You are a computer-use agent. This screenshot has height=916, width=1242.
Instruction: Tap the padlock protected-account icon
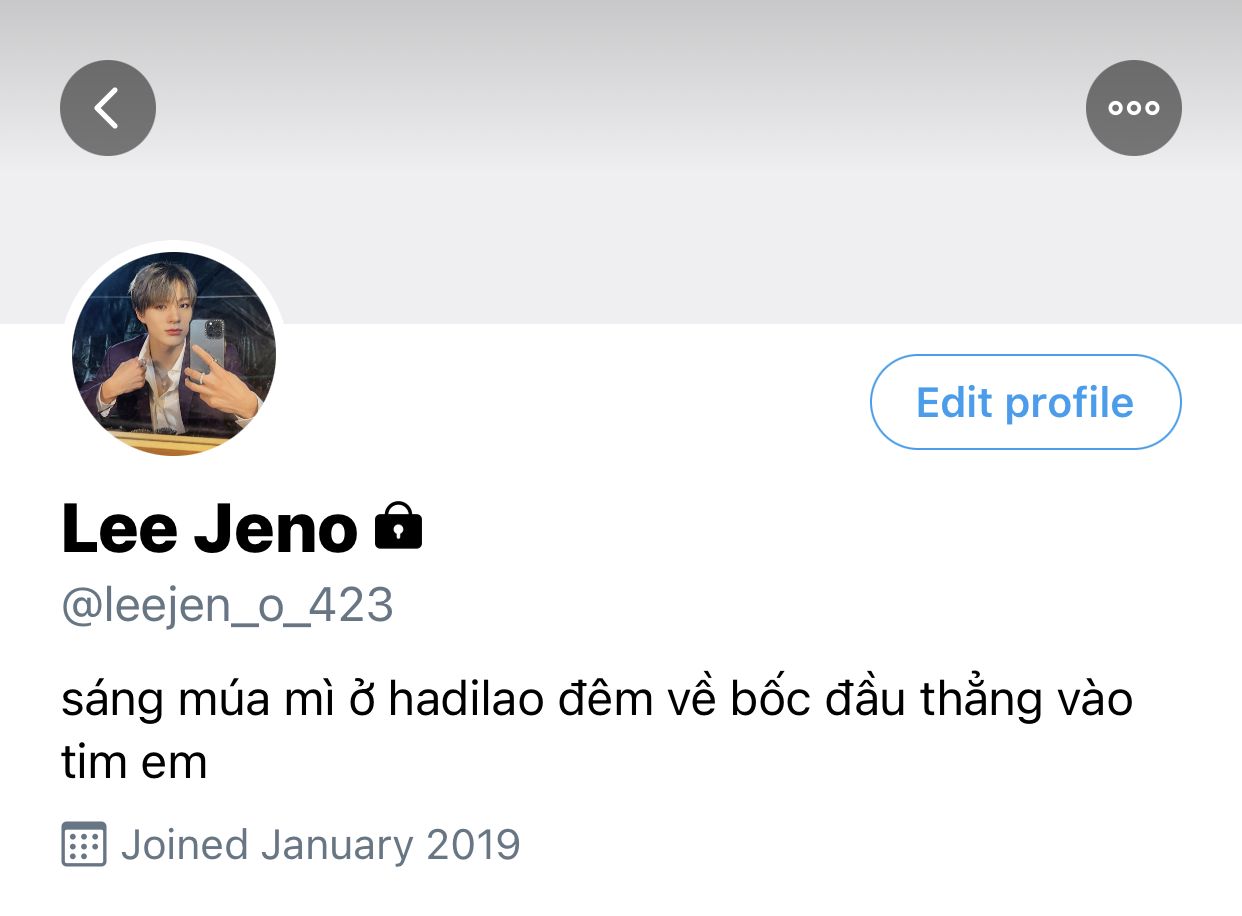click(398, 526)
